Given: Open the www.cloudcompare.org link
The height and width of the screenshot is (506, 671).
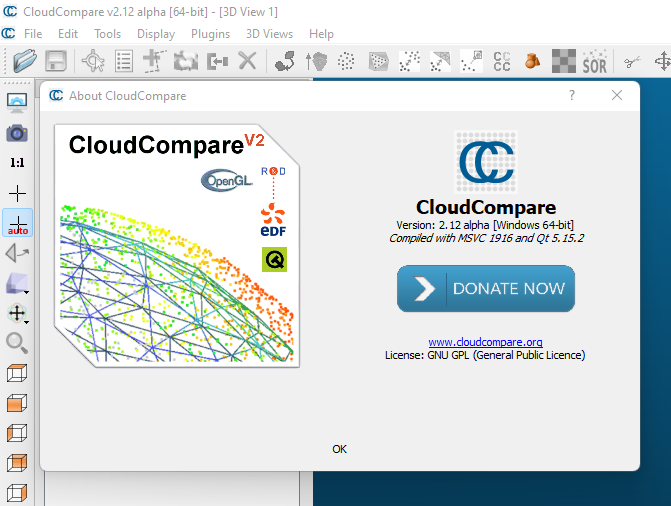Looking at the screenshot, I should tap(485, 342).
